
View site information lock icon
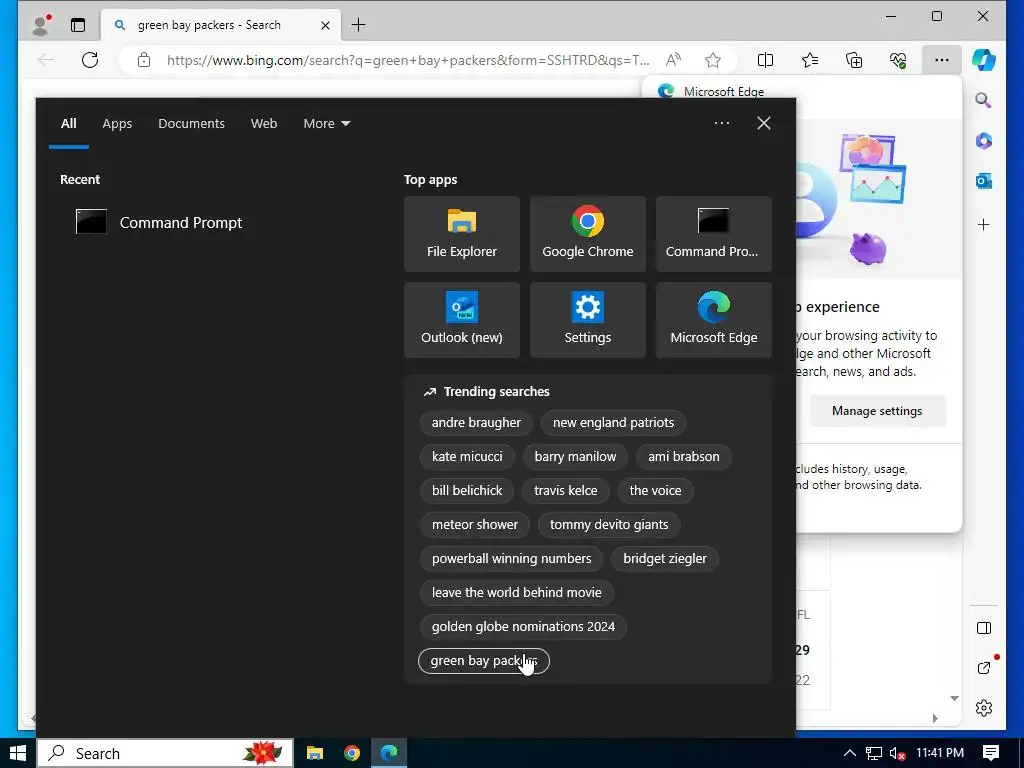click(144, 60)
